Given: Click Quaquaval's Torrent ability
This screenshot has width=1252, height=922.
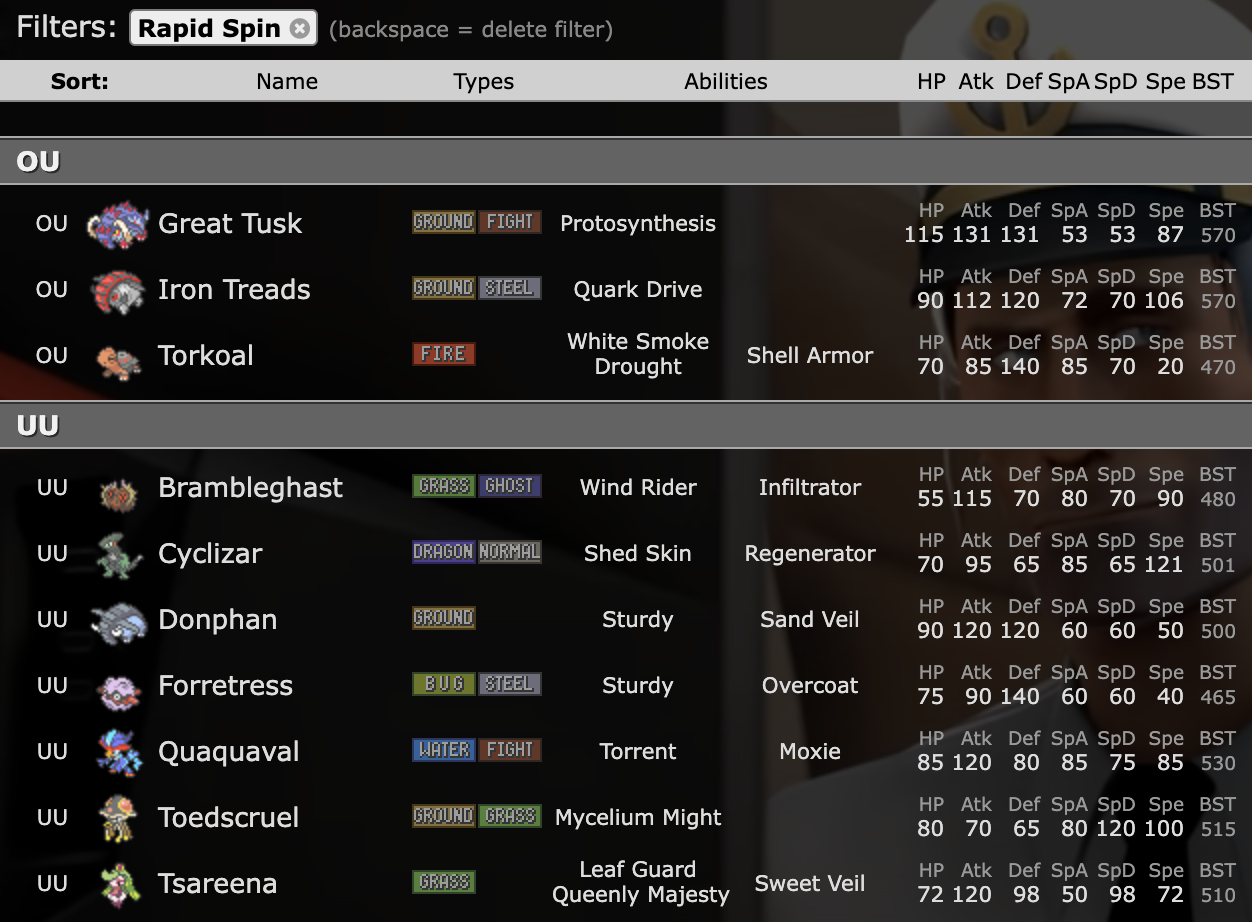Looking at the screenshot, I should (x=638, y=752).
